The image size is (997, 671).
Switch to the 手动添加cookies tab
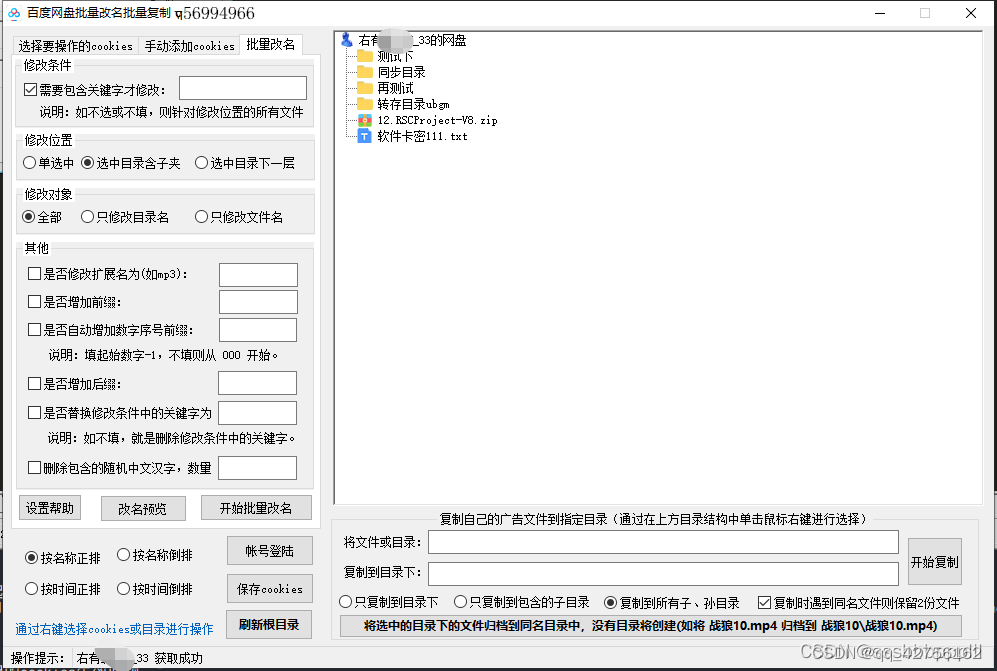pyautogui.click(x=189, y=45)
